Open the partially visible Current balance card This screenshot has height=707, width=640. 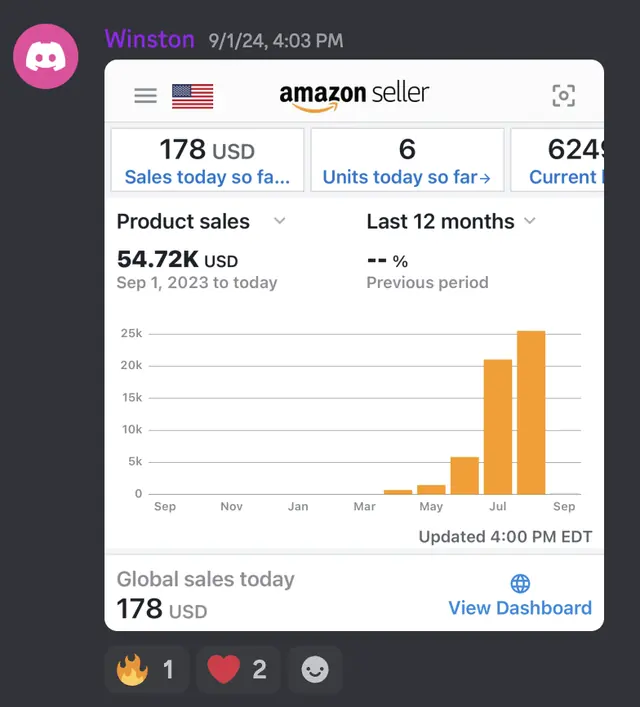557,160
